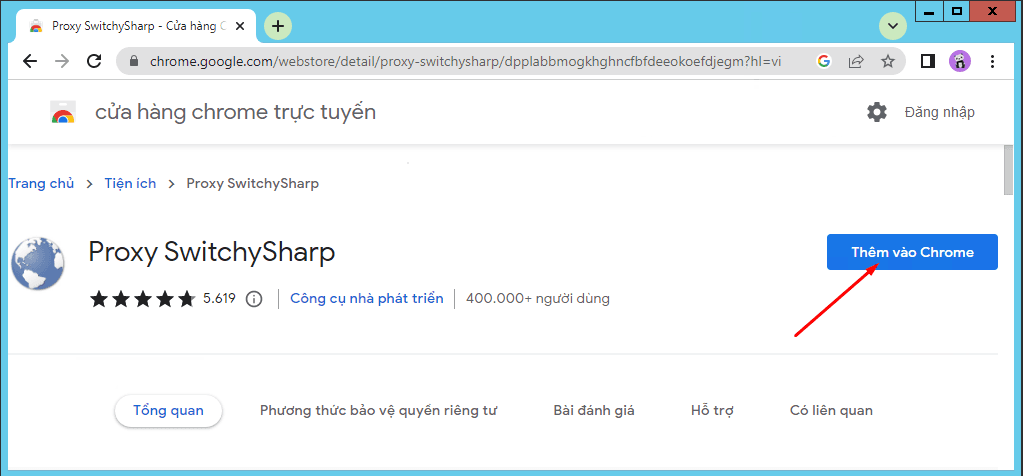Select the Proxy SwitchySharp browser tab
This screenshot has width=1023, height=476.
[x=138, y=27]
